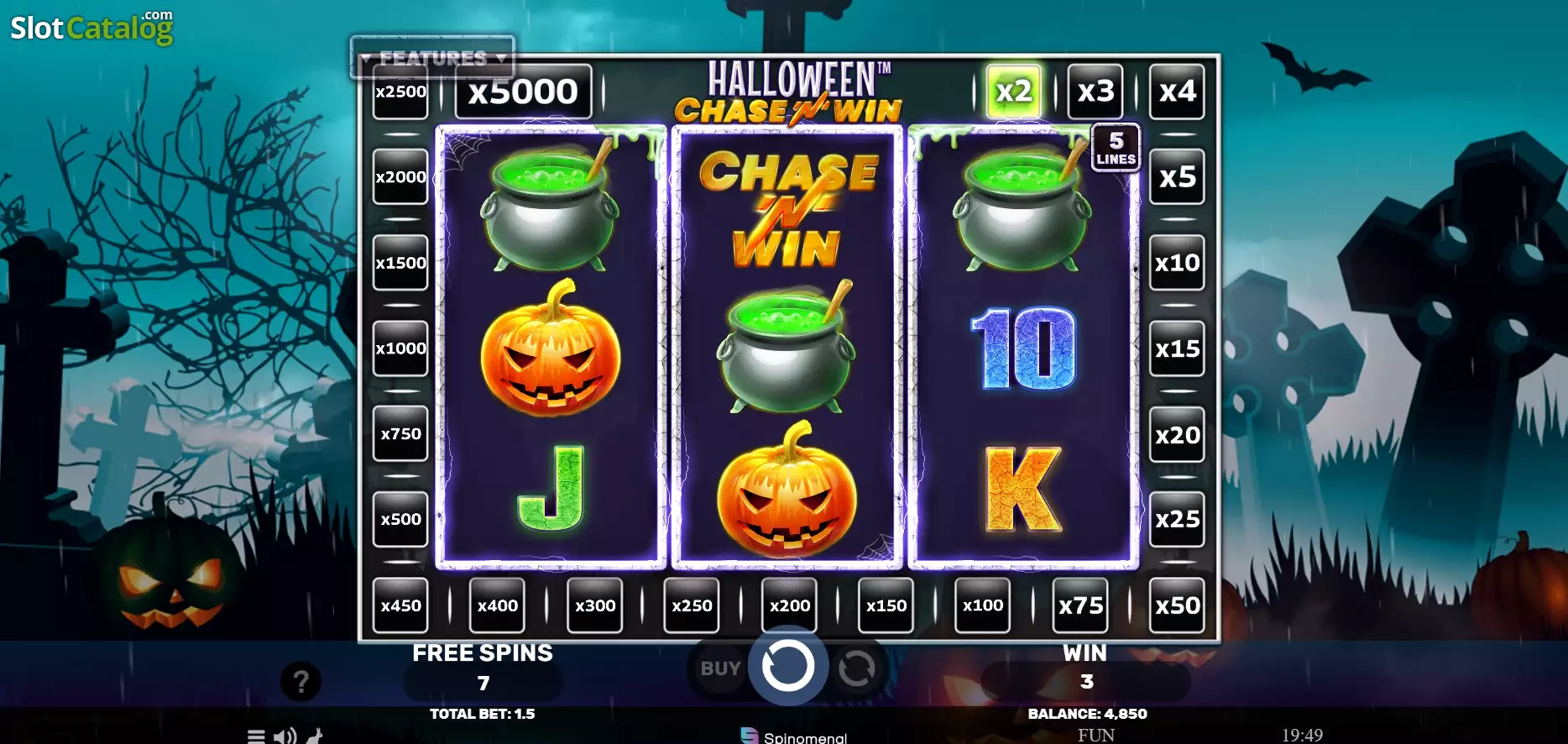Image resolution: width=1568 pixels, height=744 pixels.
Task: Click the blue 10 symbol
Action: (x=1024, y=348)
